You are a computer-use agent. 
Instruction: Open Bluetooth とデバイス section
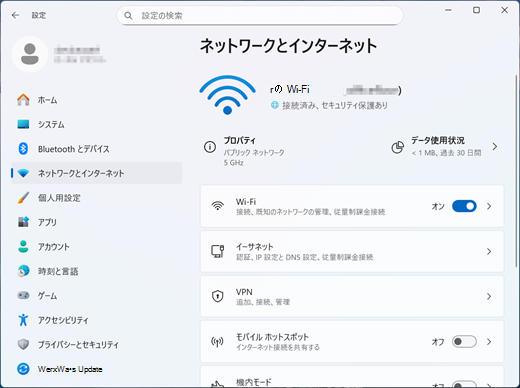(x=97, y=149)
